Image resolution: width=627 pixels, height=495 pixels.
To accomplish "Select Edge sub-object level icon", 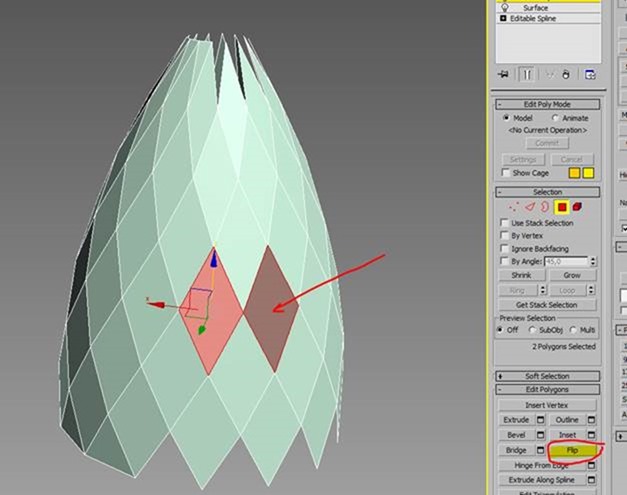I will [532, 206].
